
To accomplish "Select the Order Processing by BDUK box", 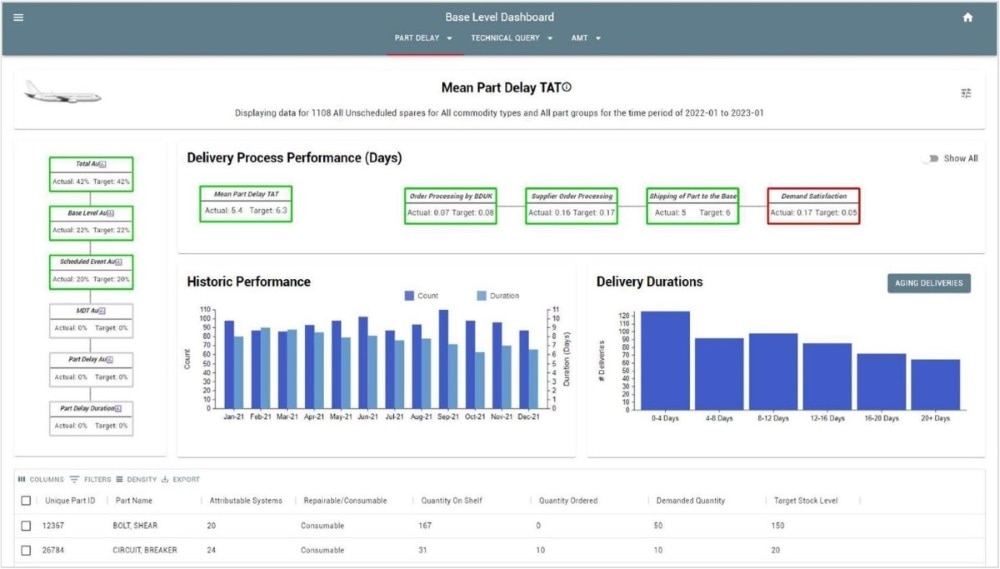I will pyautogui.click(x=451, y=206).
